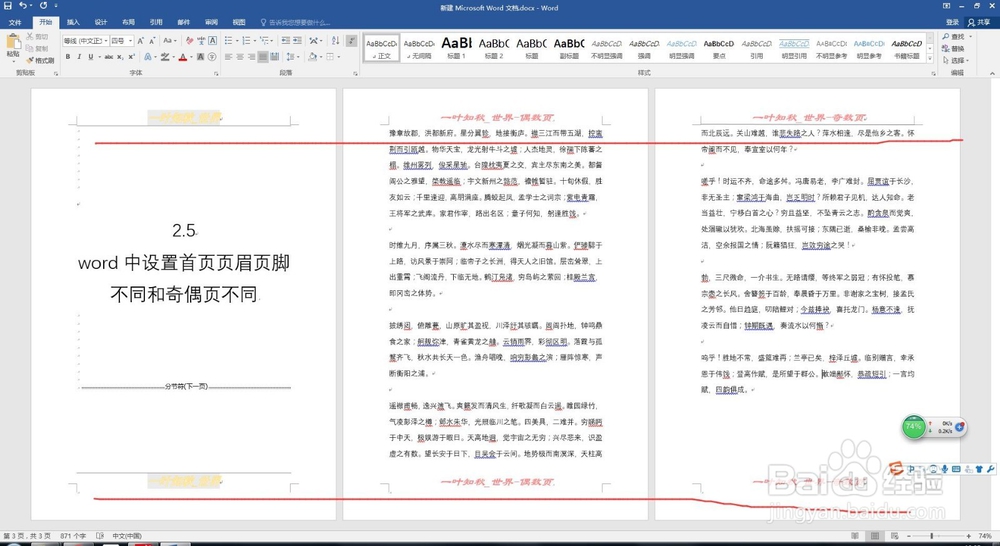The image size is (1000, 546).
Task: Activate the Format Painter (格式刷)
Action: pos(40,60)
